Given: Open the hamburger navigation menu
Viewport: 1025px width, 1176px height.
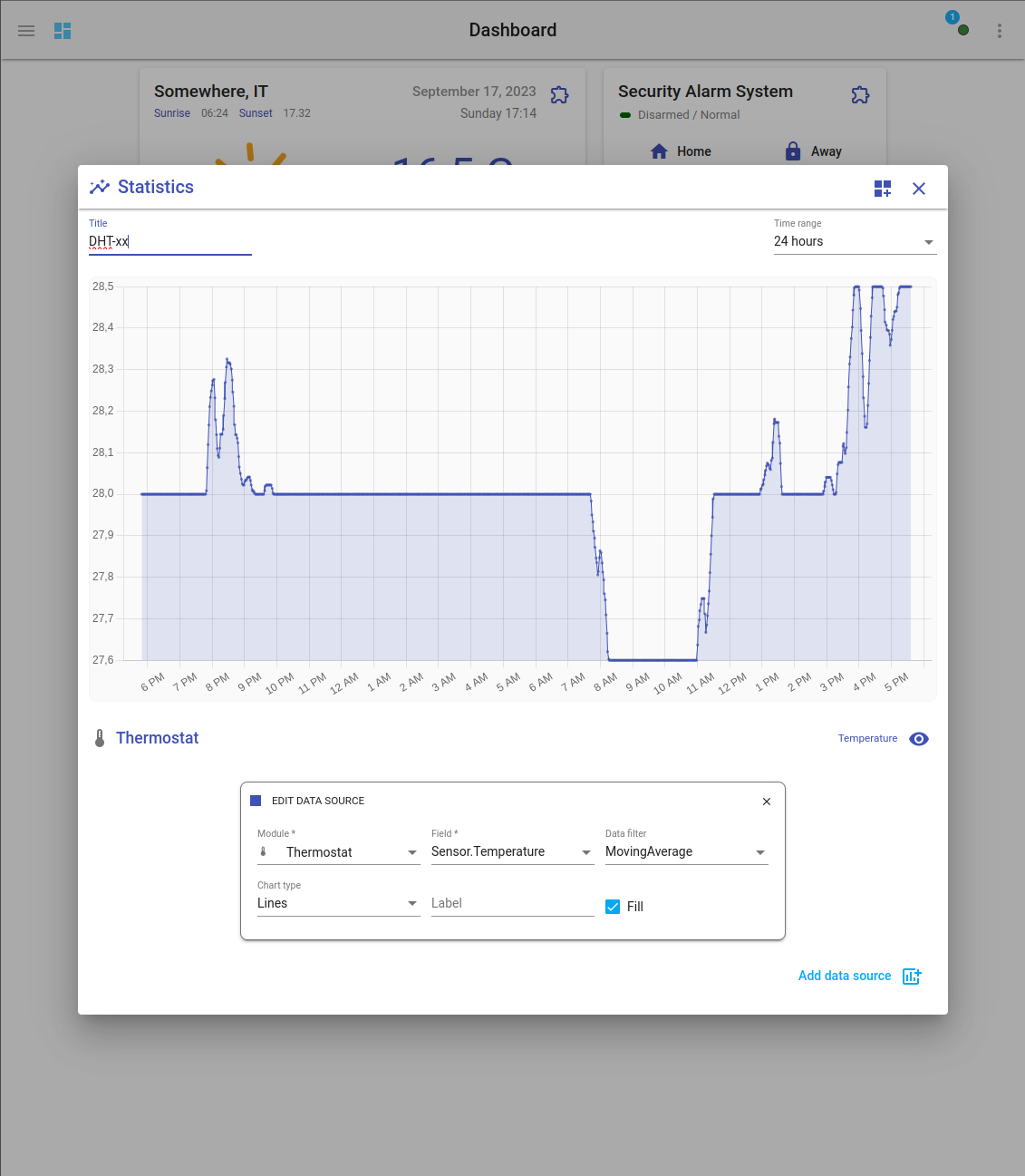Looking at the screenshot, I should point(26,31).
